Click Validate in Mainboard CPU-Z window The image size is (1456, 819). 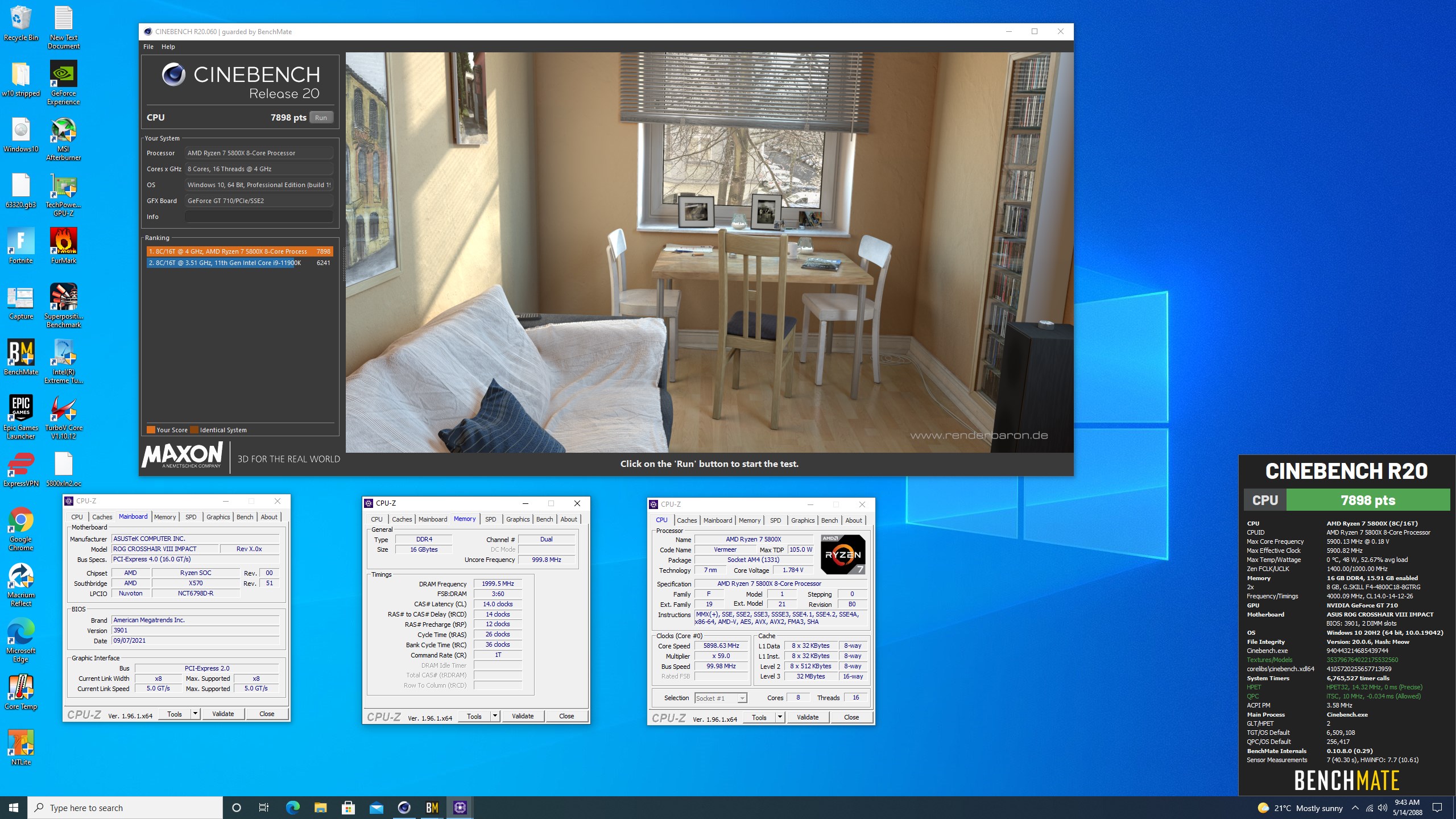click(223, 714)
